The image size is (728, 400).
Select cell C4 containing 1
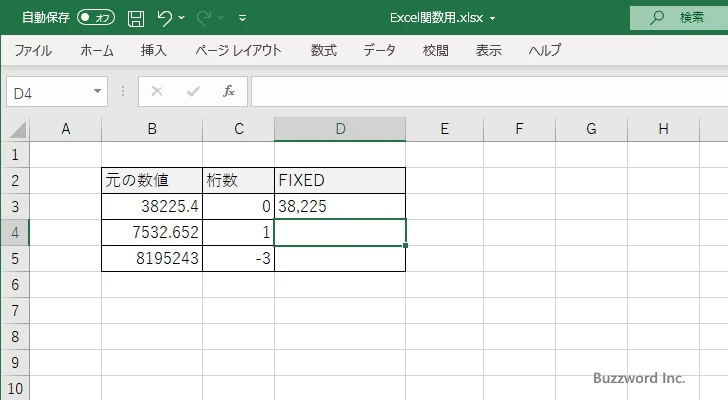[x=239, y=232]
